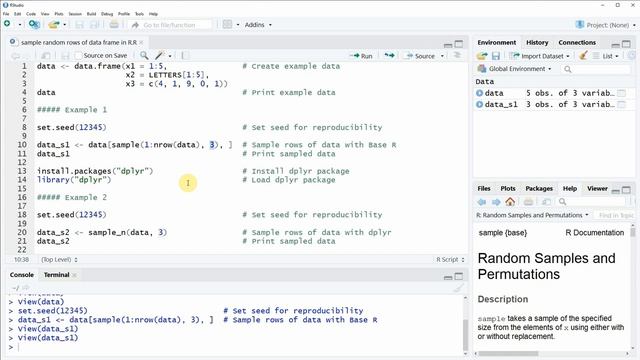Maximize the source editor pane
This screenshot has height=360, width=640.
(x=459, y=44)
